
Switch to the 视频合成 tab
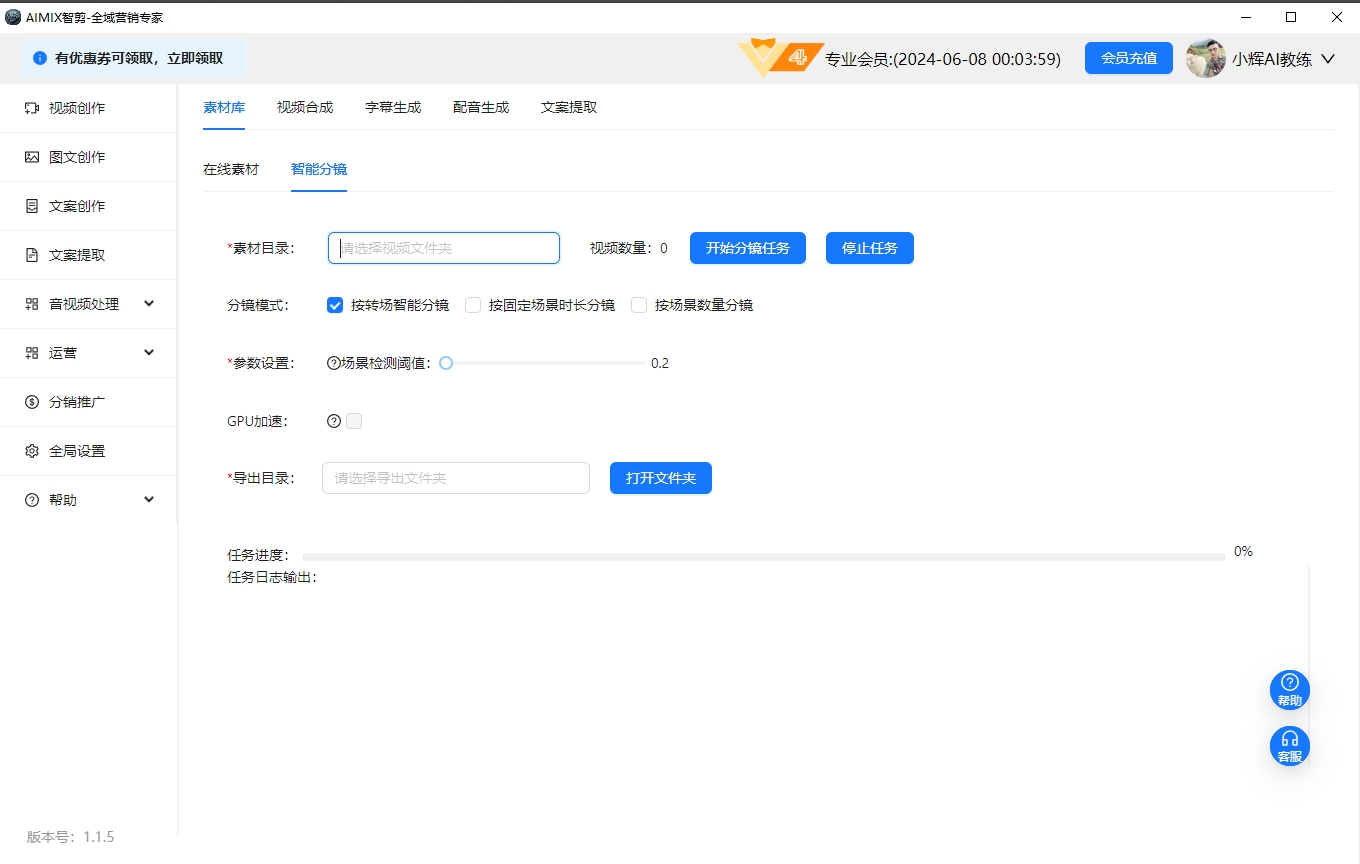[x=305, y=107]
